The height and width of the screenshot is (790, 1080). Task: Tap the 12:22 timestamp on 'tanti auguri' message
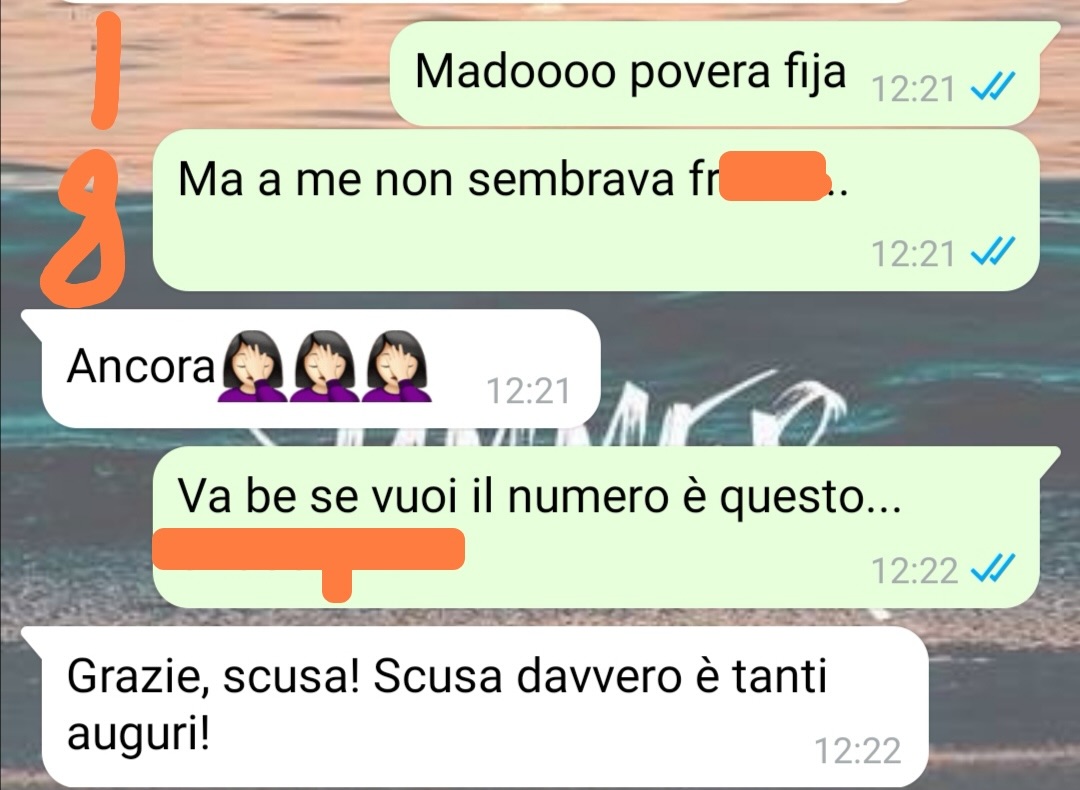click(858, 751)
